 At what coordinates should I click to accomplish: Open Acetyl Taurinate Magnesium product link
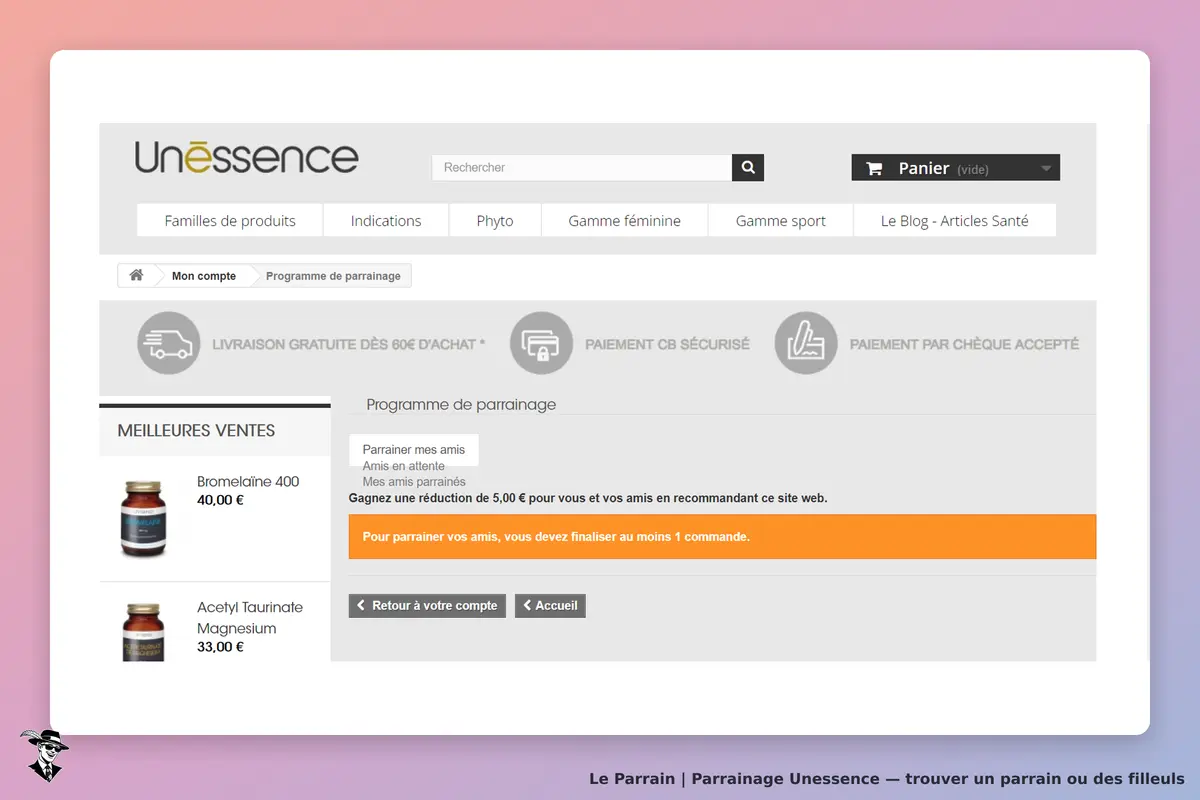250,618
